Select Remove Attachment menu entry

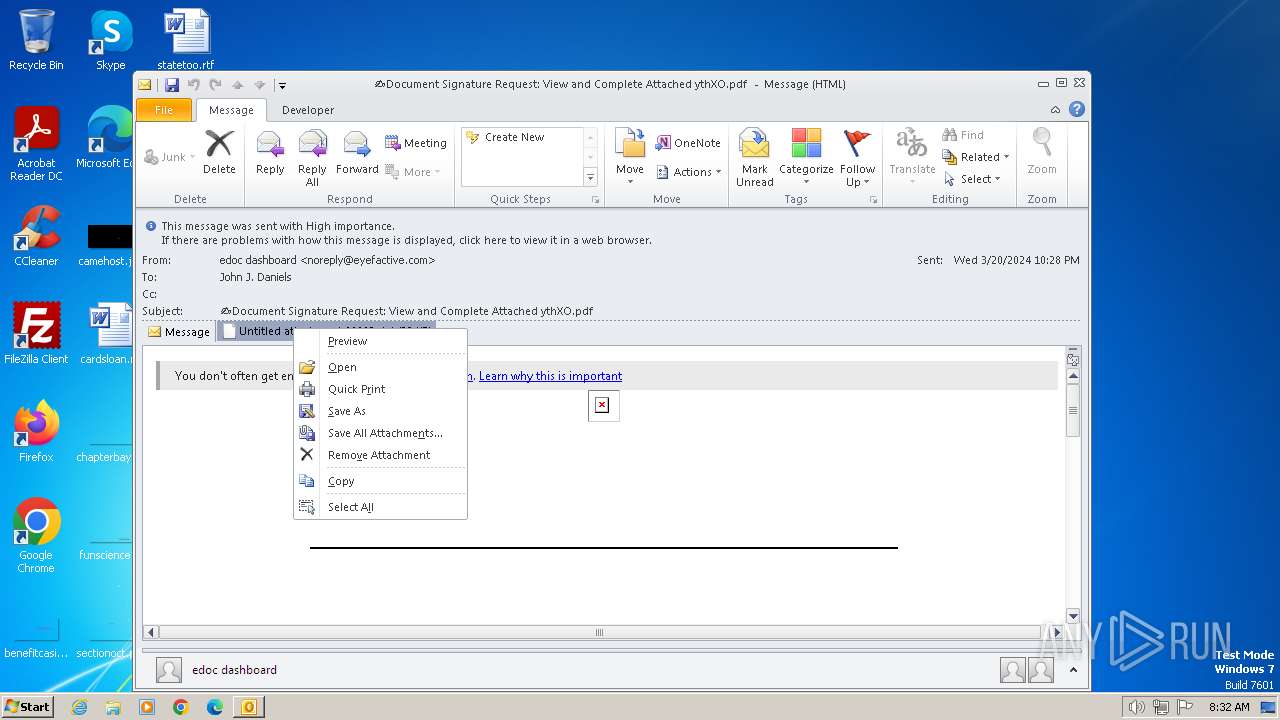click(380, 455)
